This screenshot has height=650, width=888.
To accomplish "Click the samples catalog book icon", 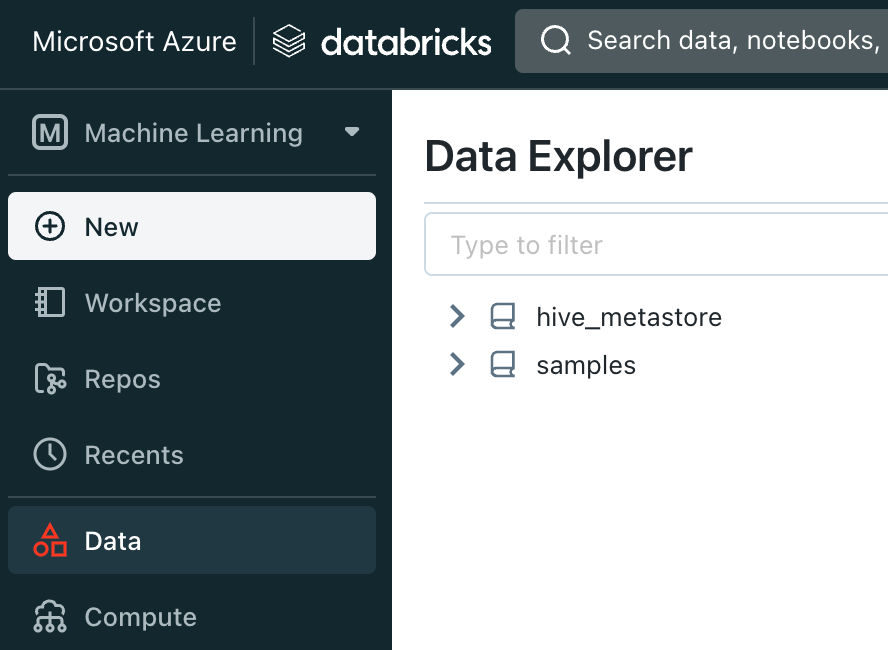I will point(502,365).
